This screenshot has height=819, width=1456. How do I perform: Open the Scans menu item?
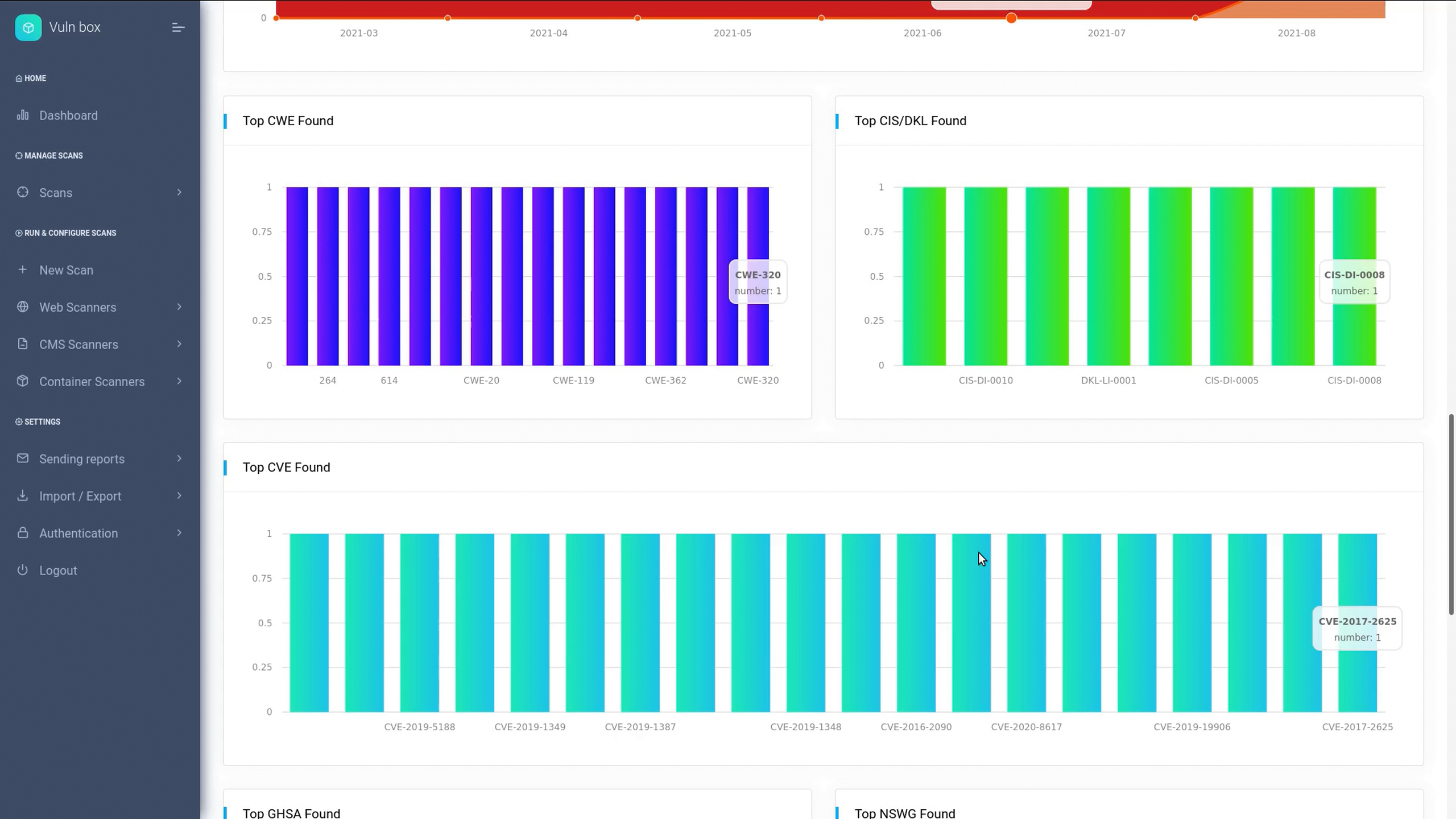tap(100, 193)
